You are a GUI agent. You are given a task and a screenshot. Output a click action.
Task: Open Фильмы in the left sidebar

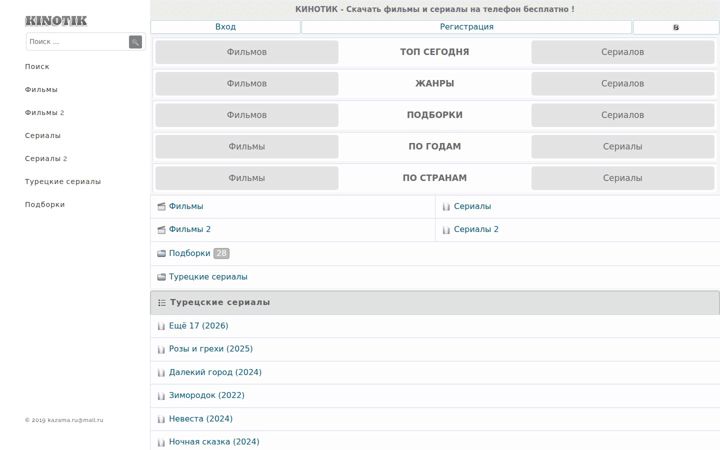tap(41, 90)
